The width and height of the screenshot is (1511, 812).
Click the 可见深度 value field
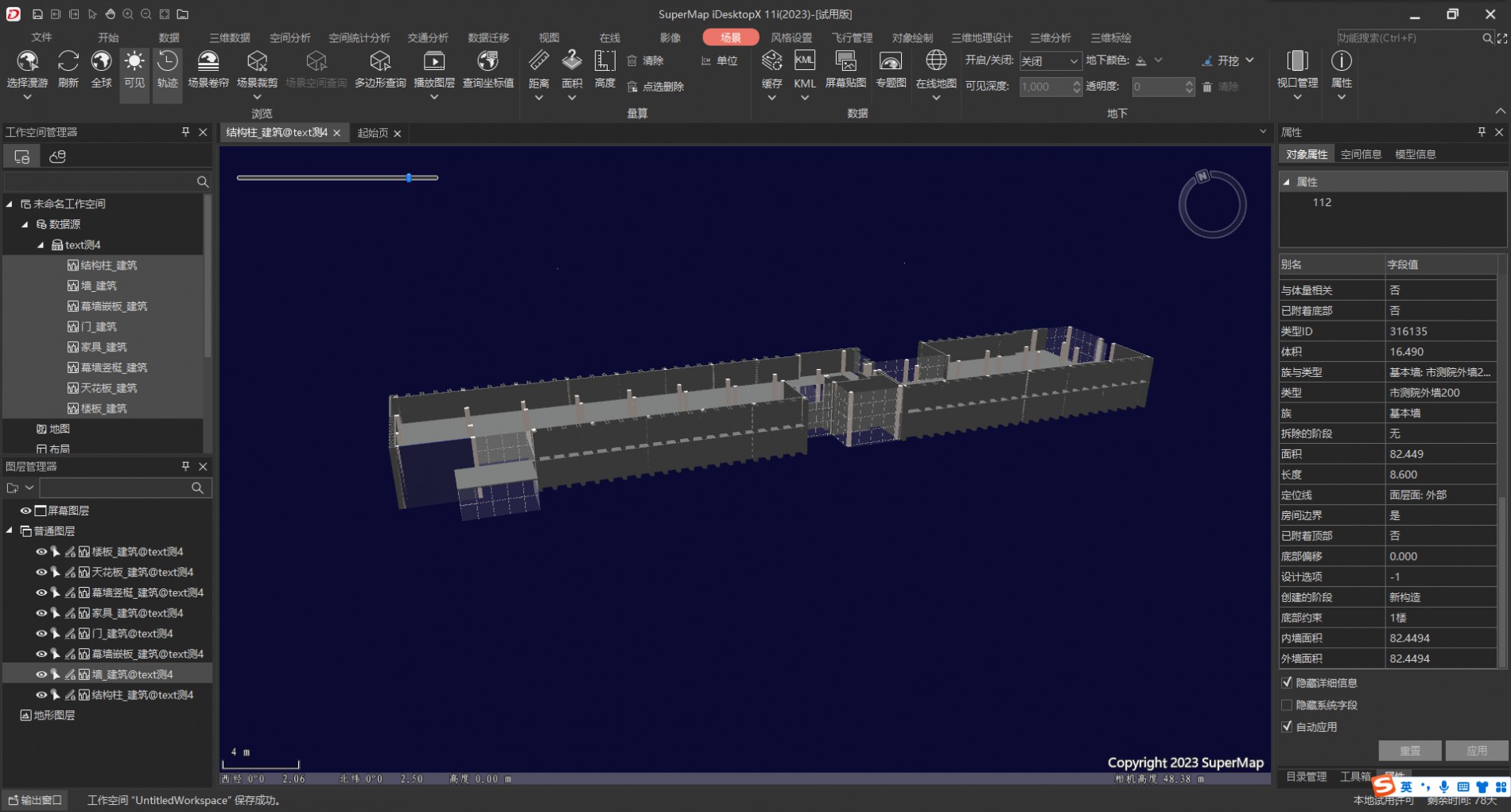click(x=1045, y=87)
